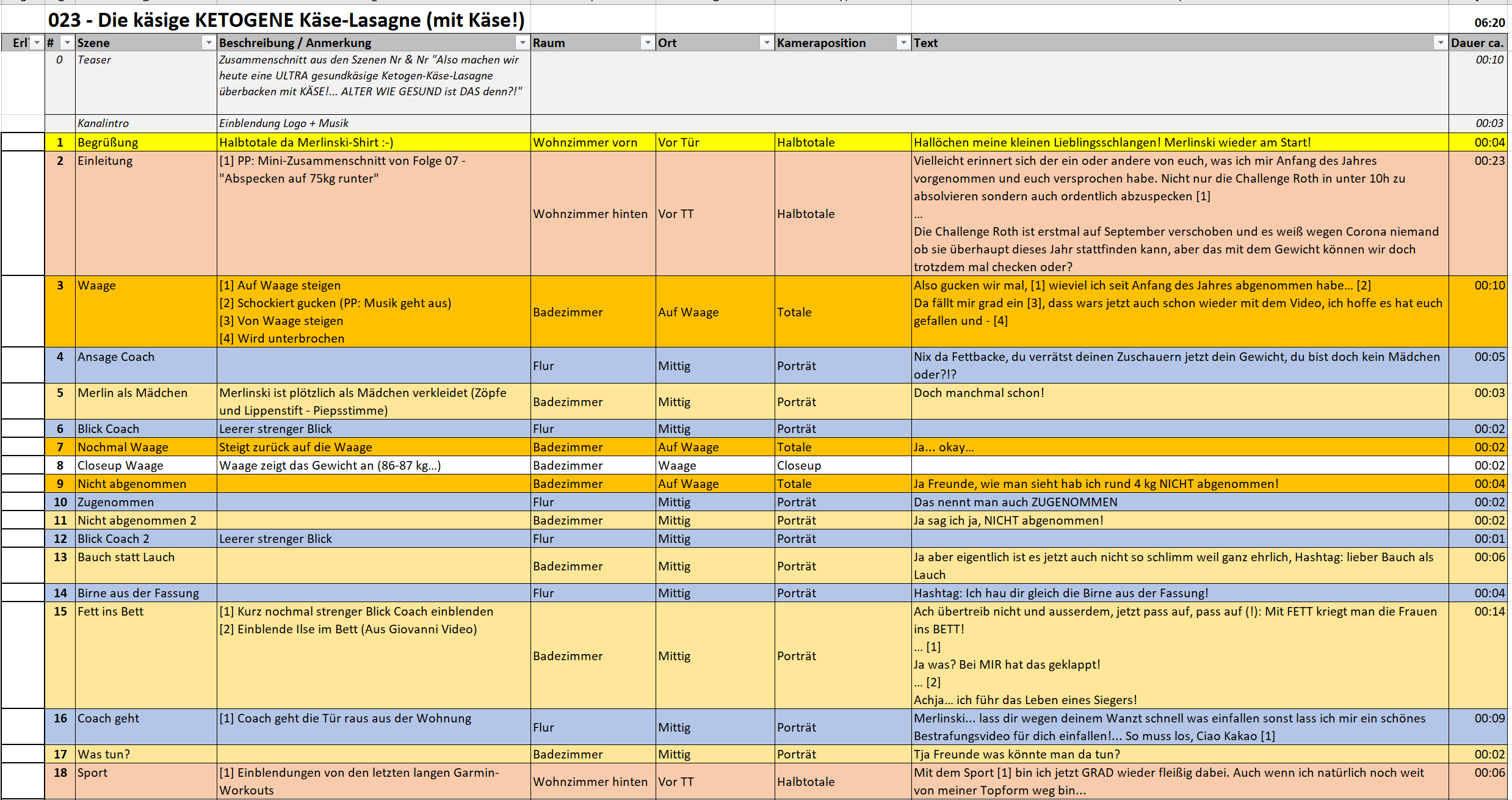The image size is (1512, 800).
Task: Expand the Szene column filter arrow
Action: pyautogui.click(x=209, y=43)
